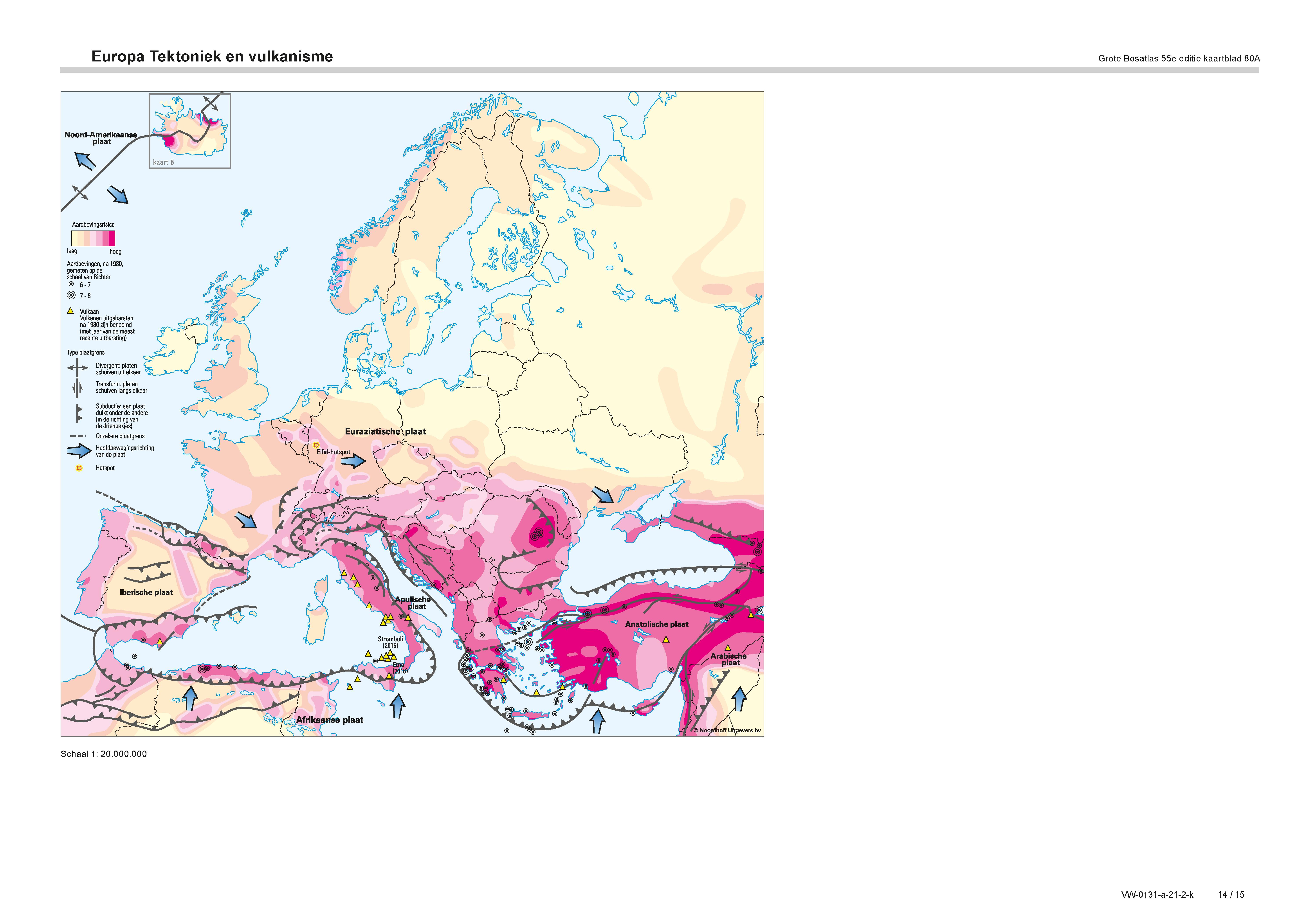The width and height of the screenshot is (1307, 924).
Task: Click the Subductie legend symbol
Action: click(x=79, y=414)
